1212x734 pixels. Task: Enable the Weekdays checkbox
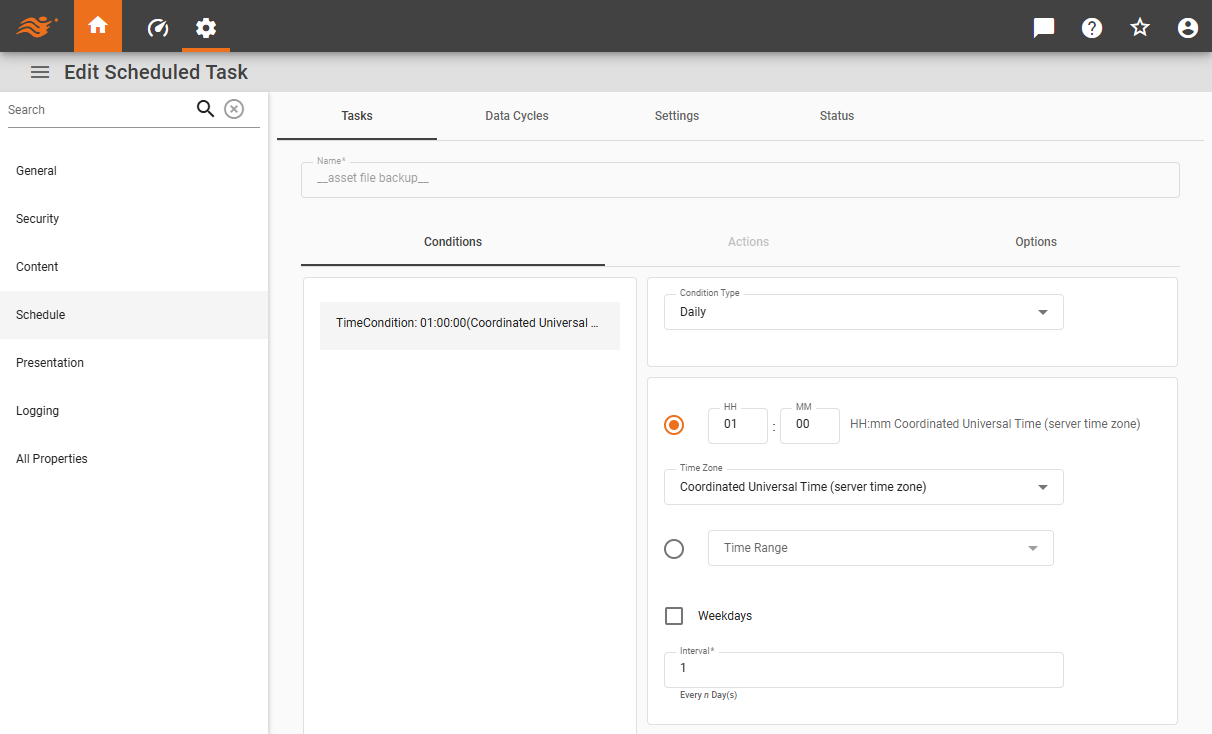point(674,615)
